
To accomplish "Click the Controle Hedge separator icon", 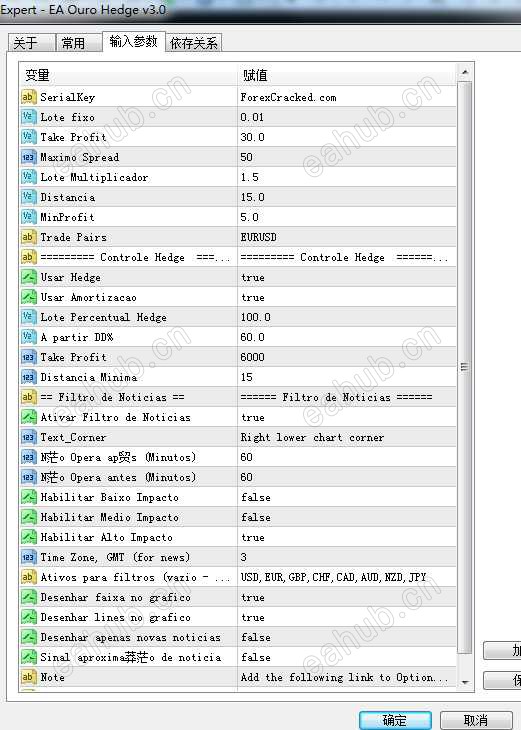I will tap(28, 257).
